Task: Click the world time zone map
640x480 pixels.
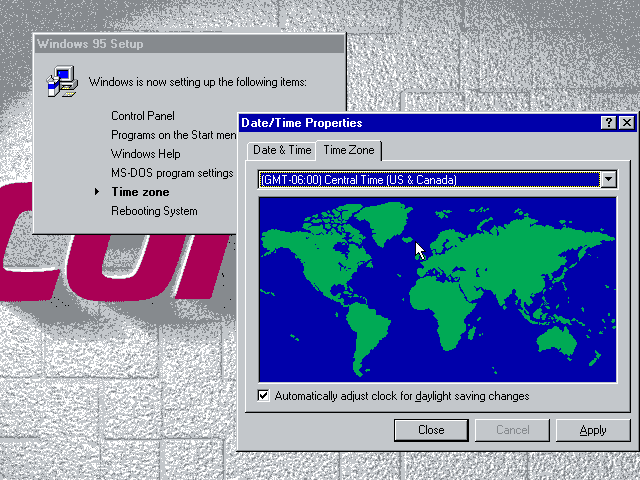Action: (438, 290)
